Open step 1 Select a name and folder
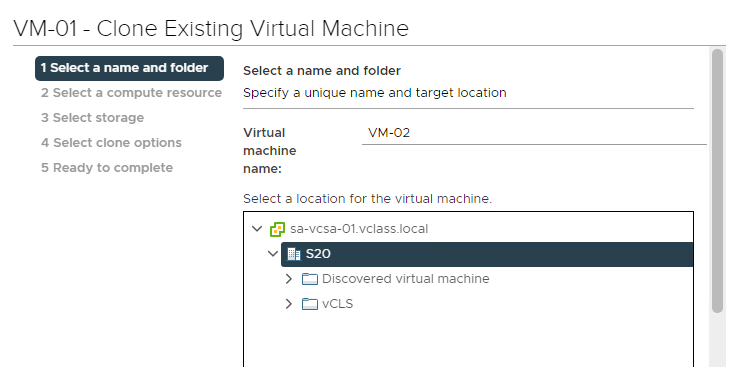Viewport: 735px width, 376px height. coord(129,68)
